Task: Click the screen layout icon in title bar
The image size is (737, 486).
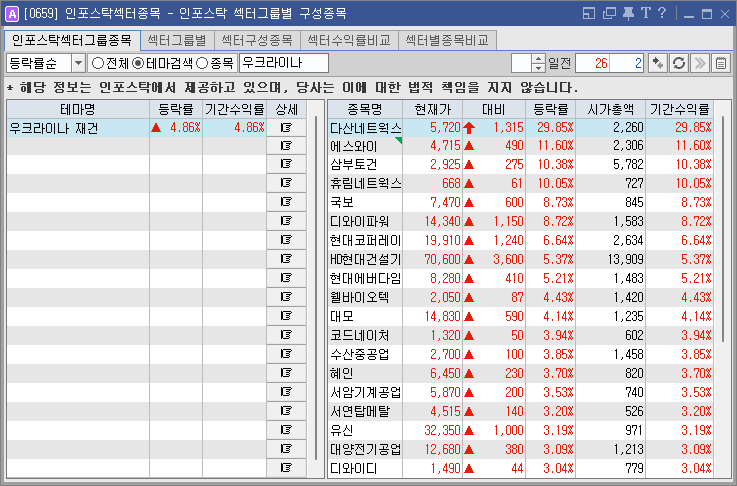Action: [589, 13]
